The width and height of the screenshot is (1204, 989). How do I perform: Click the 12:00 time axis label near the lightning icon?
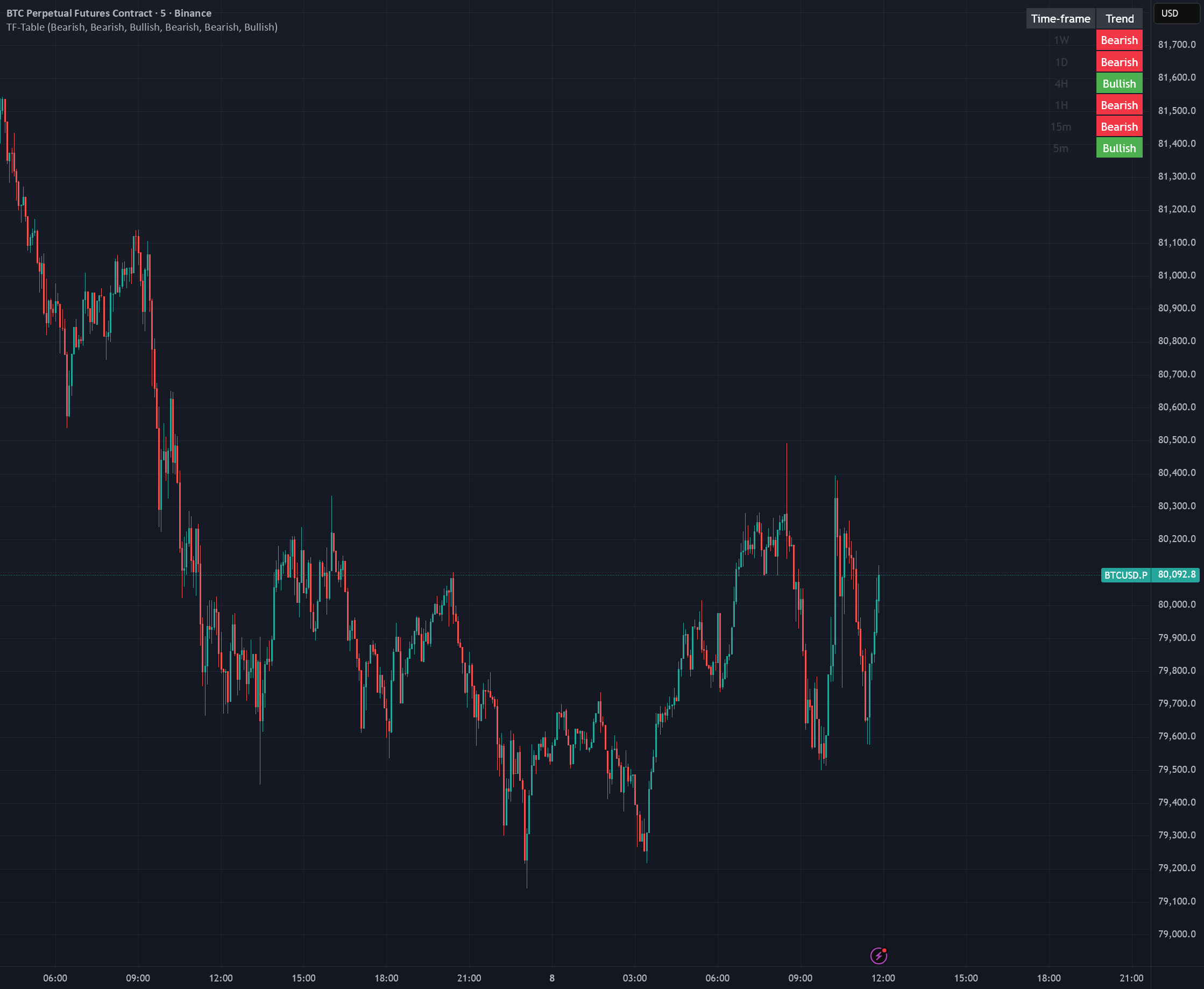883,978
